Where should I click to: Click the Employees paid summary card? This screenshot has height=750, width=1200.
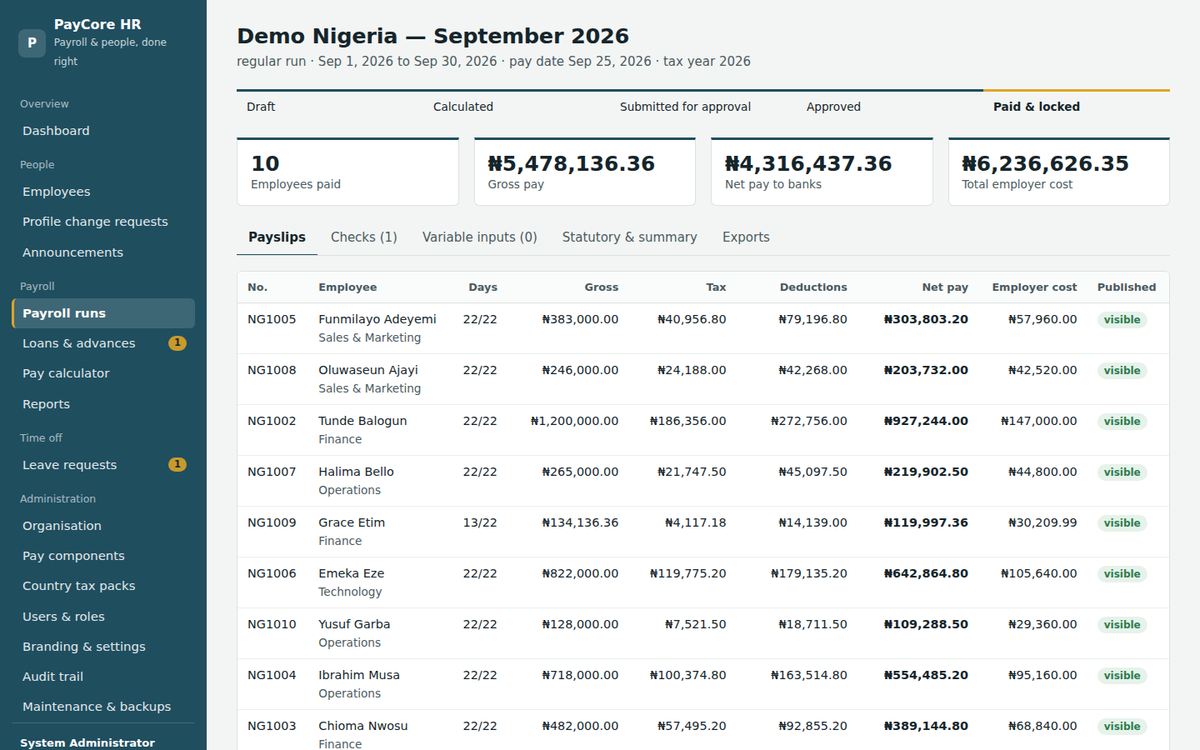tap(348, 172)
